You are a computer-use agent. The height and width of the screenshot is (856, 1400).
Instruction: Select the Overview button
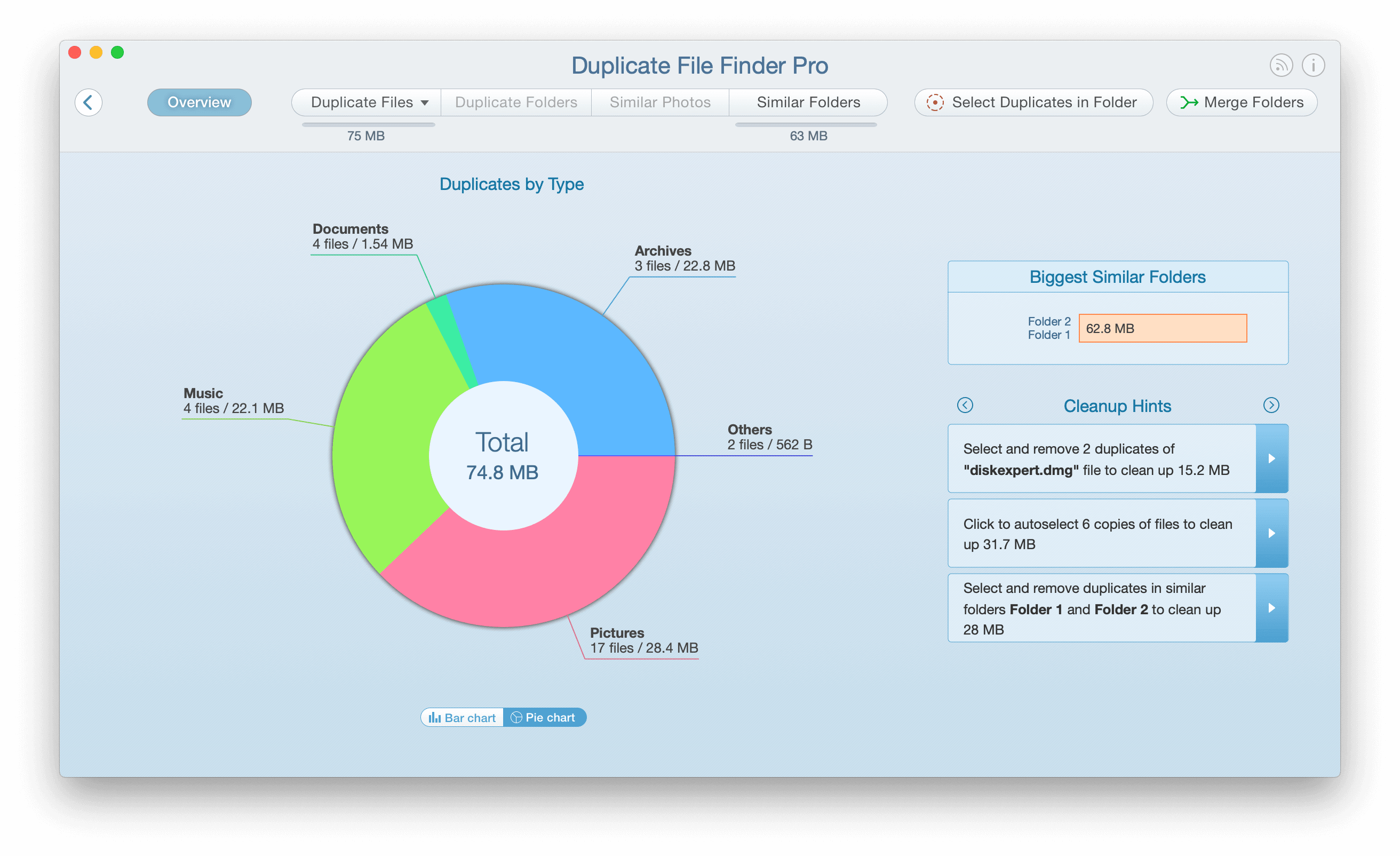point(200,102)
